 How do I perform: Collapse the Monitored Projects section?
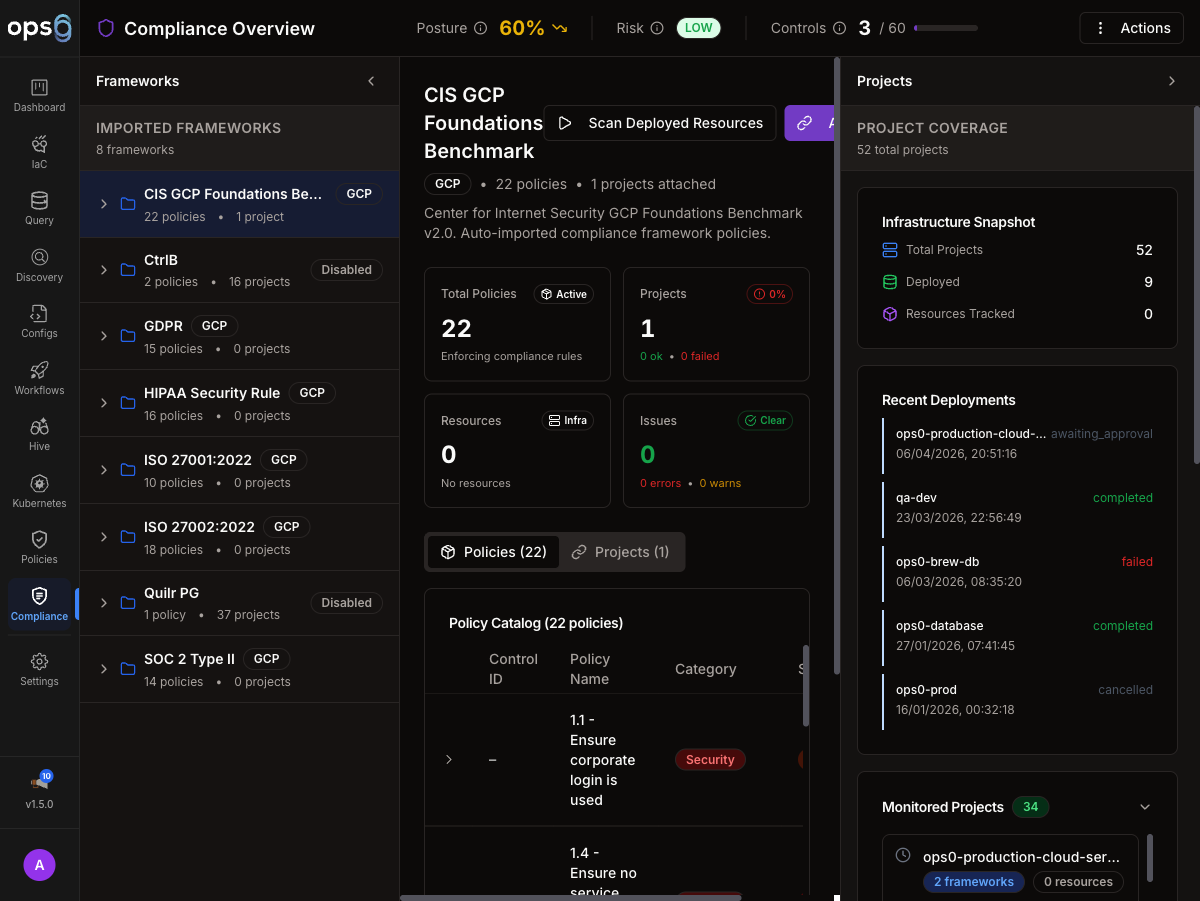[1145, 807]
